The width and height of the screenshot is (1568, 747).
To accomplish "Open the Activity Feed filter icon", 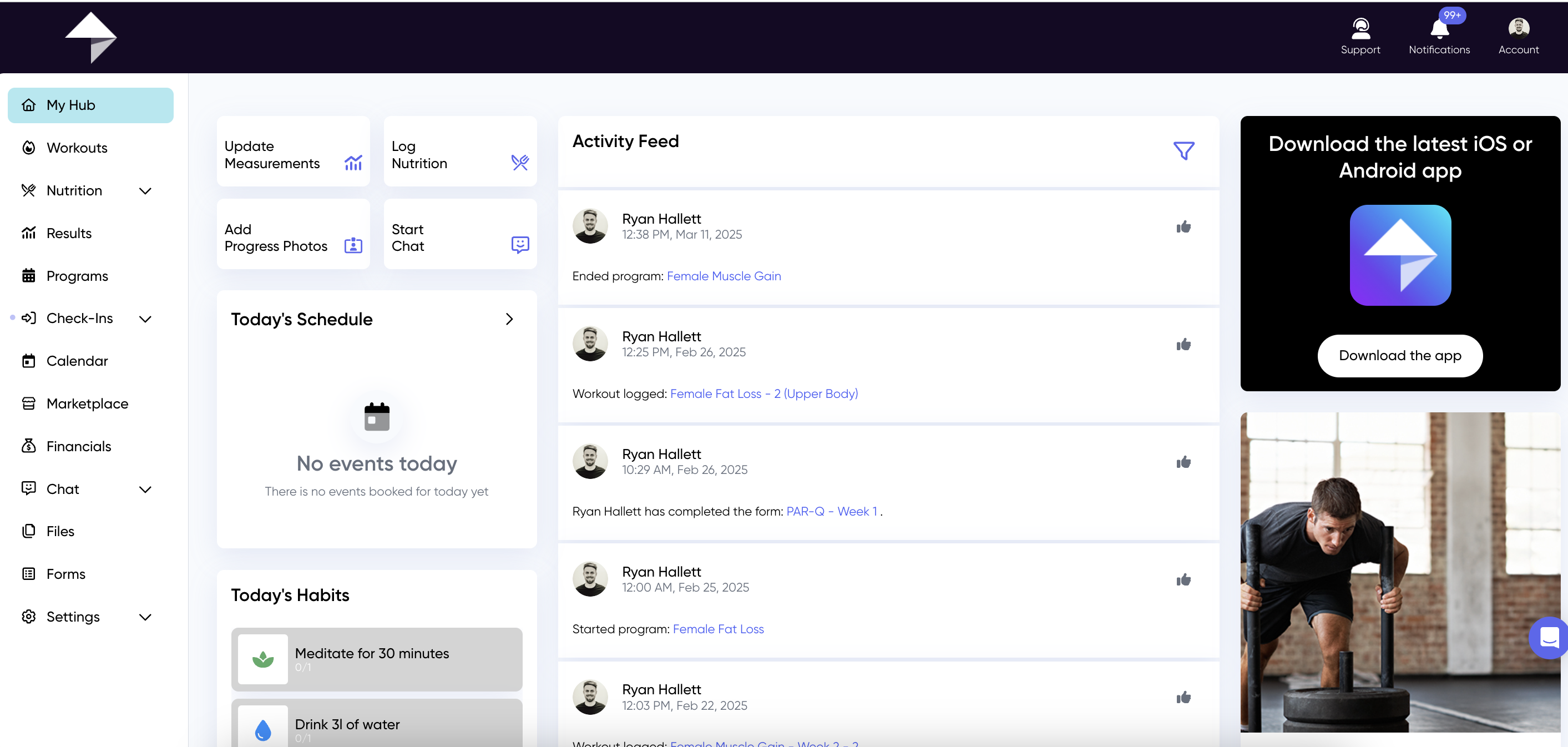I will (x=1183, y=150).
